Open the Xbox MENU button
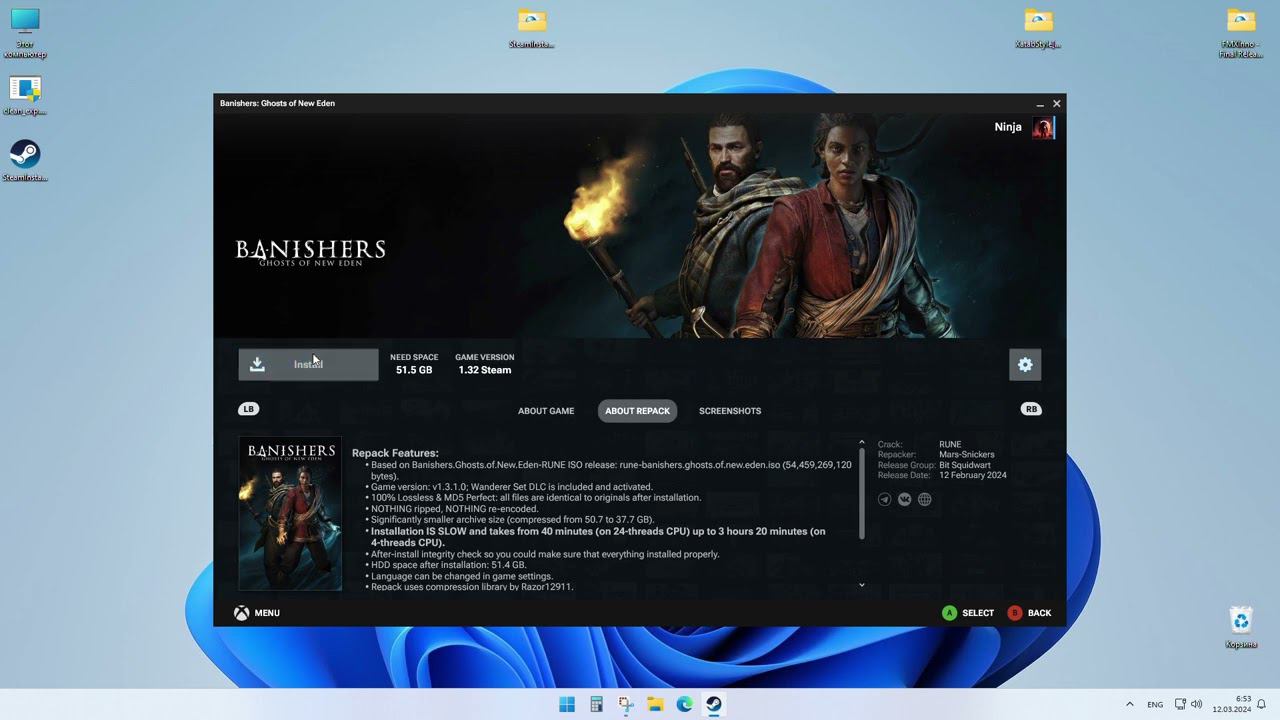Viewport: 1280px width, 720px height. pos(257,613)
